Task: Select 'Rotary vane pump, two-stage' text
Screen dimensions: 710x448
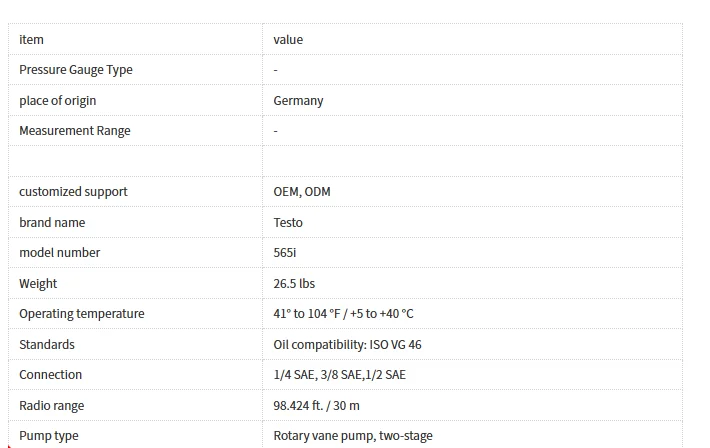Action: (x=353, y=436)
